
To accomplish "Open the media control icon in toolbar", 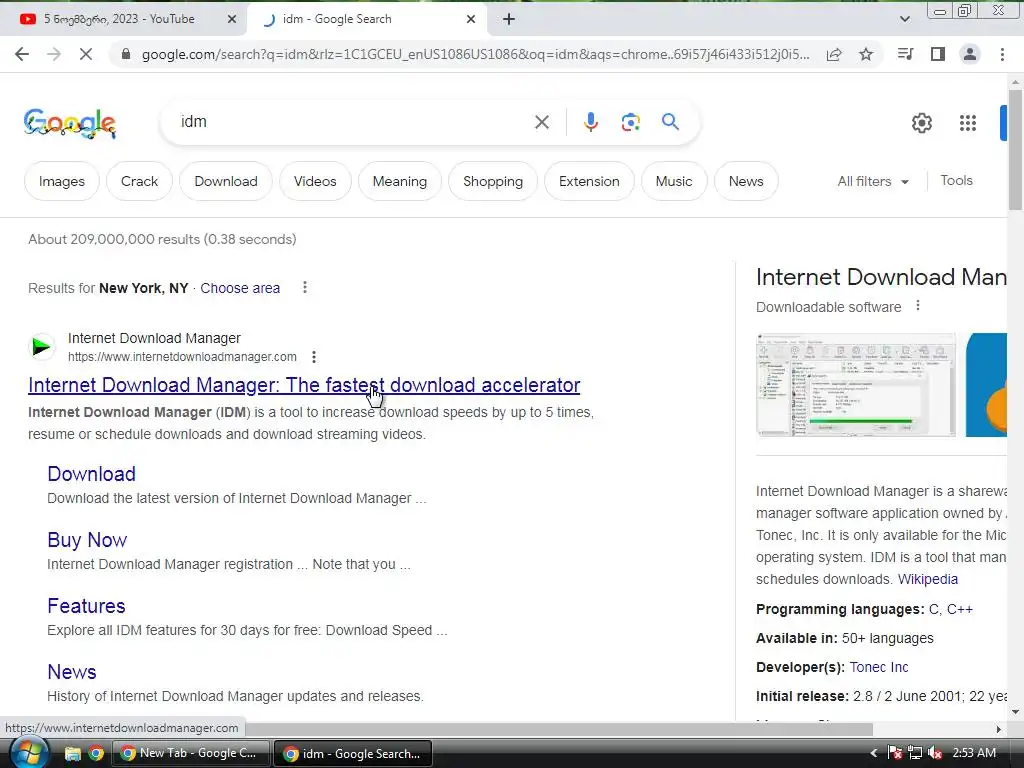I will click(905, 54).
